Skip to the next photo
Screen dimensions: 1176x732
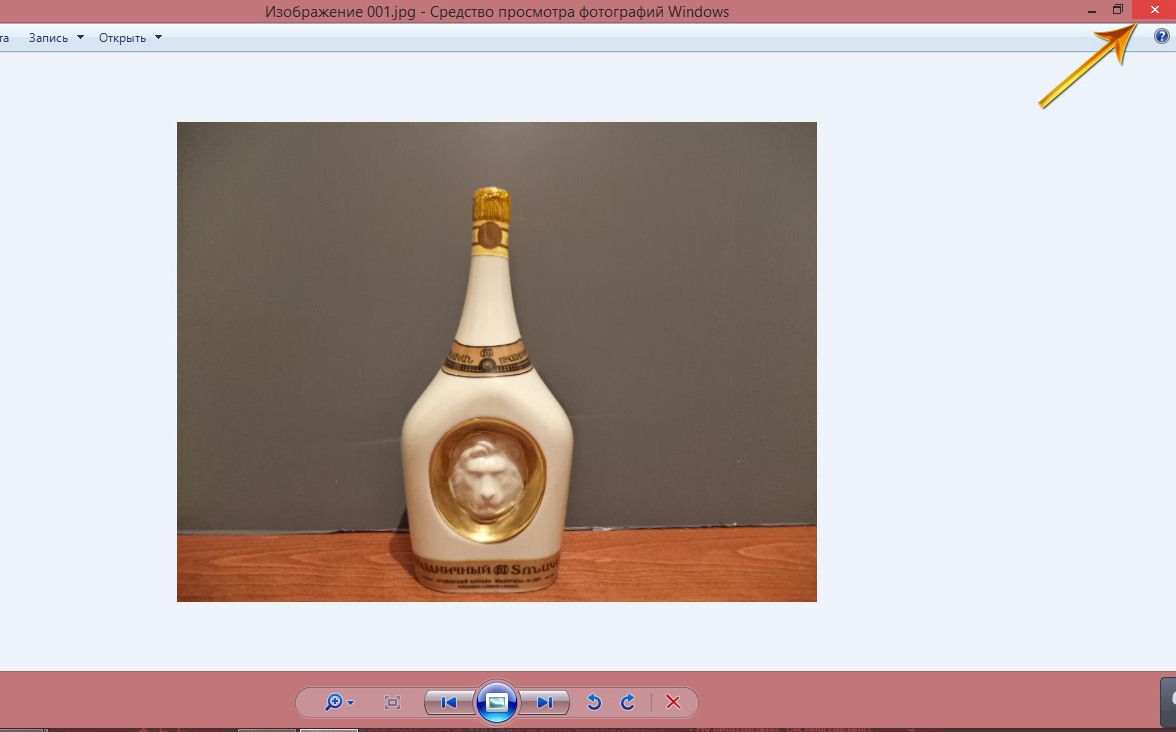pyautogui.click(x=545, y=703)
